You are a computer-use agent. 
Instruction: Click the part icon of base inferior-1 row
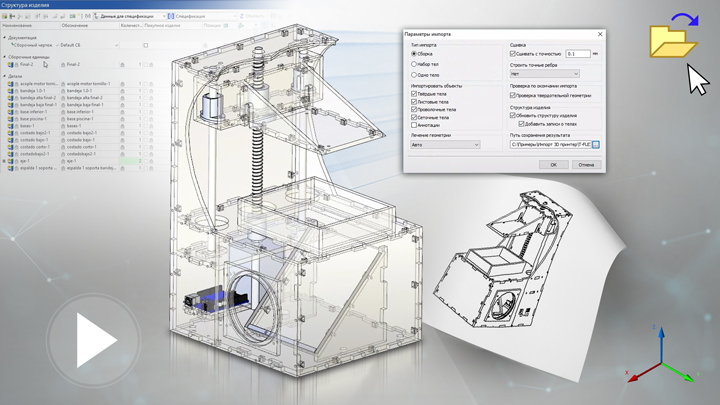pos(11,112)
